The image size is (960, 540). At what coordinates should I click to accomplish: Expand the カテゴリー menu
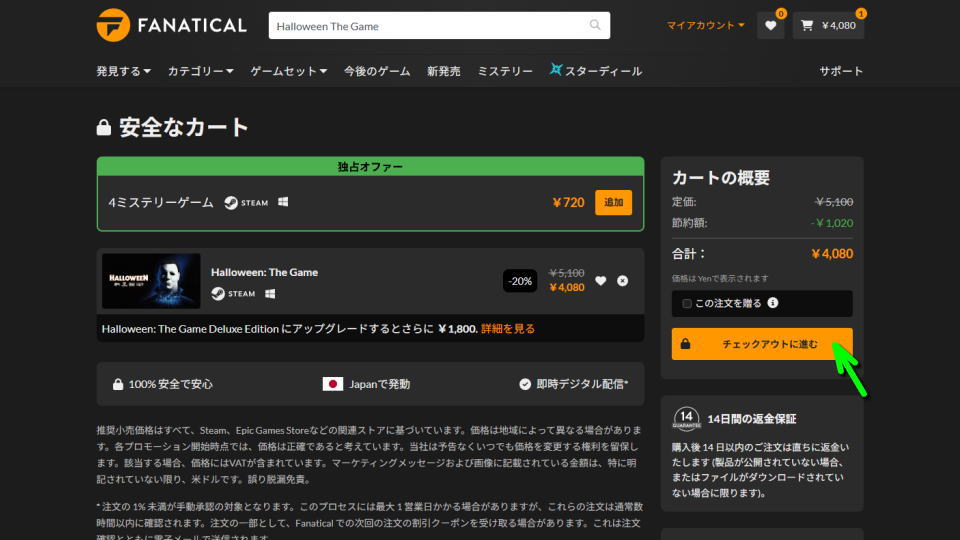click(200, 71)
